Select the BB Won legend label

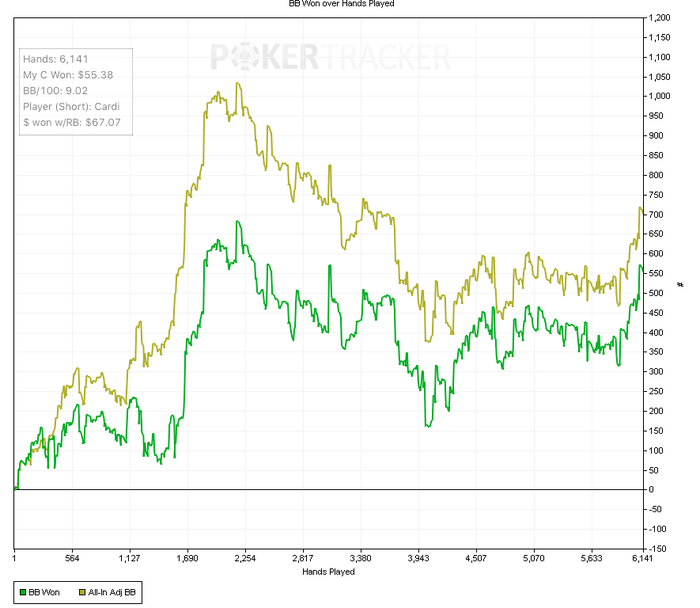(44, 592)
